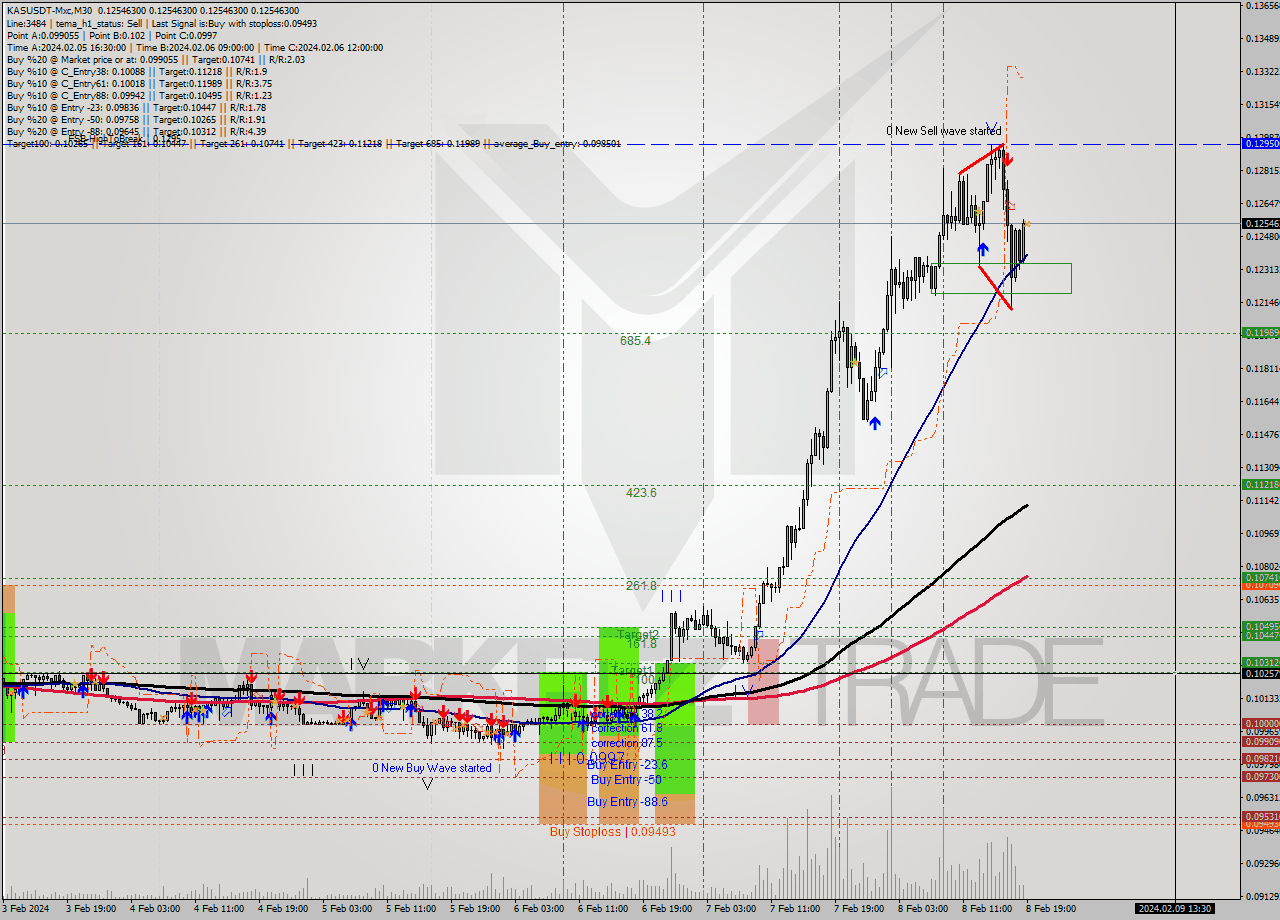This screenshot has height=920, width=1280.
Task: Click the 'Buy Entry -23.6' label
Action: (x=627, y=764)
